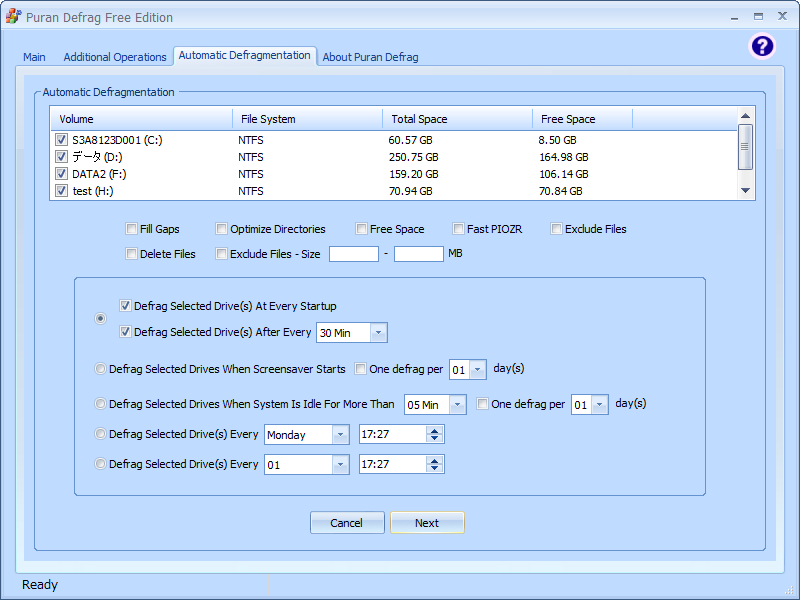The width and height of the screenshot is (800, 600).
Task: Check One defrag per on idle row
Action: (482, 404)
